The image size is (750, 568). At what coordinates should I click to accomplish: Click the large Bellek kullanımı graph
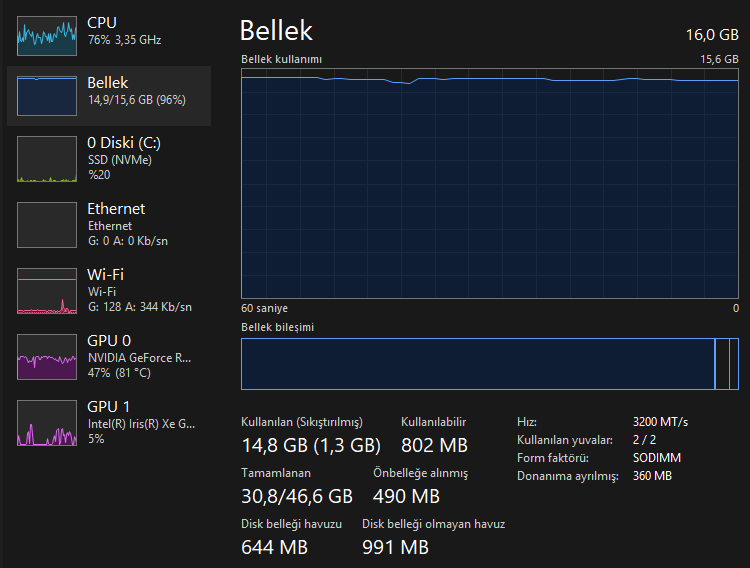point(490,184)
